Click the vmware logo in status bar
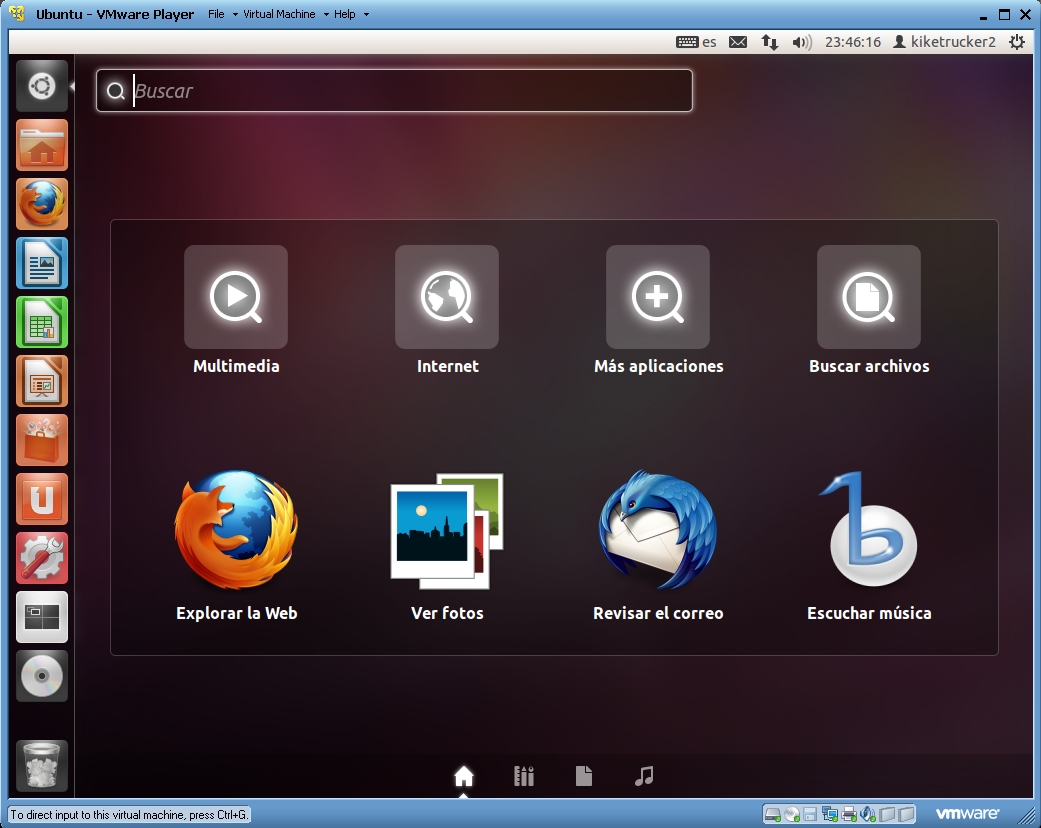 point(967,813)
